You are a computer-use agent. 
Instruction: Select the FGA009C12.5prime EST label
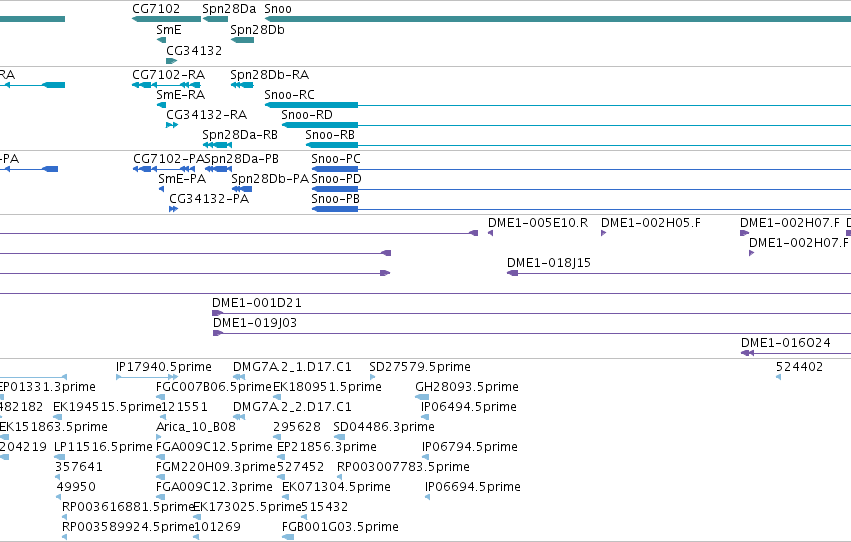214,447
